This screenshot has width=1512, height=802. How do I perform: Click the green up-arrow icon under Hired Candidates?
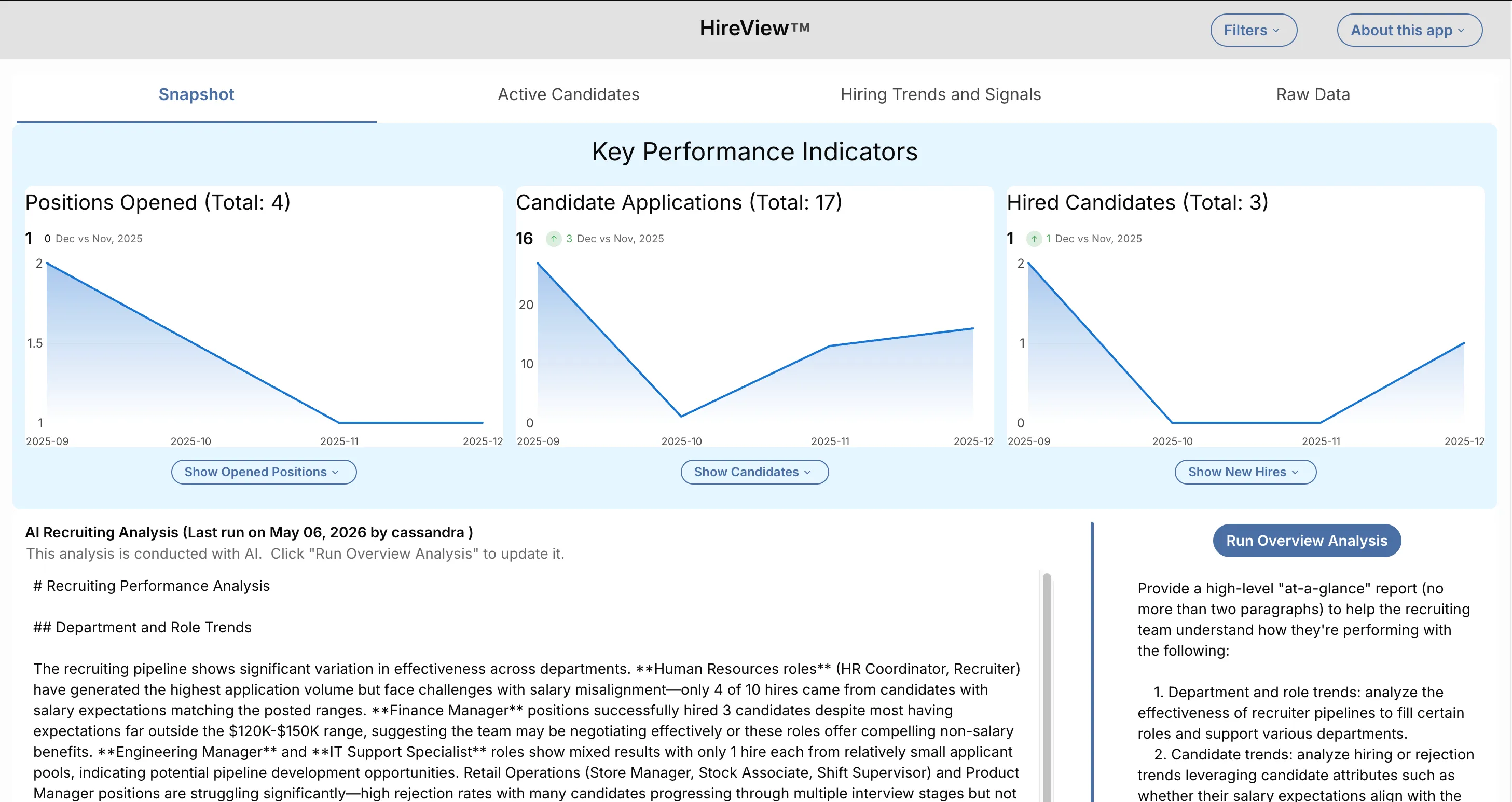click(1034, 239)
